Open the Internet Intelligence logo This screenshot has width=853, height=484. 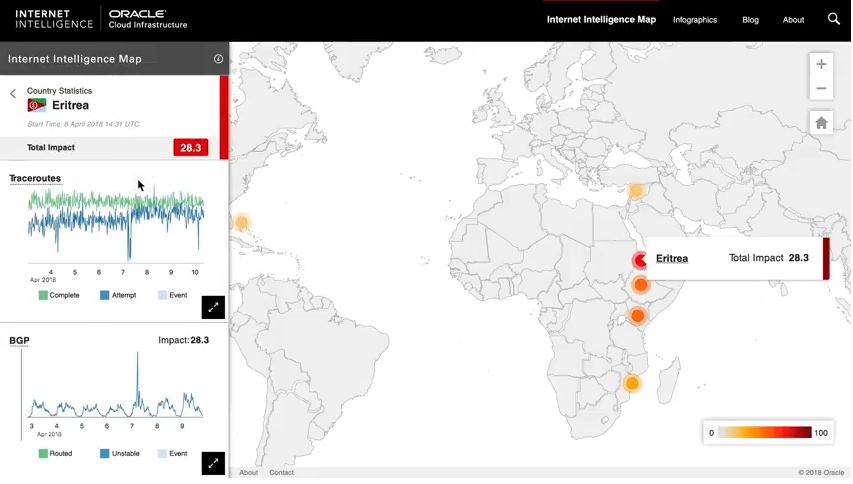[x=54, y=19]
